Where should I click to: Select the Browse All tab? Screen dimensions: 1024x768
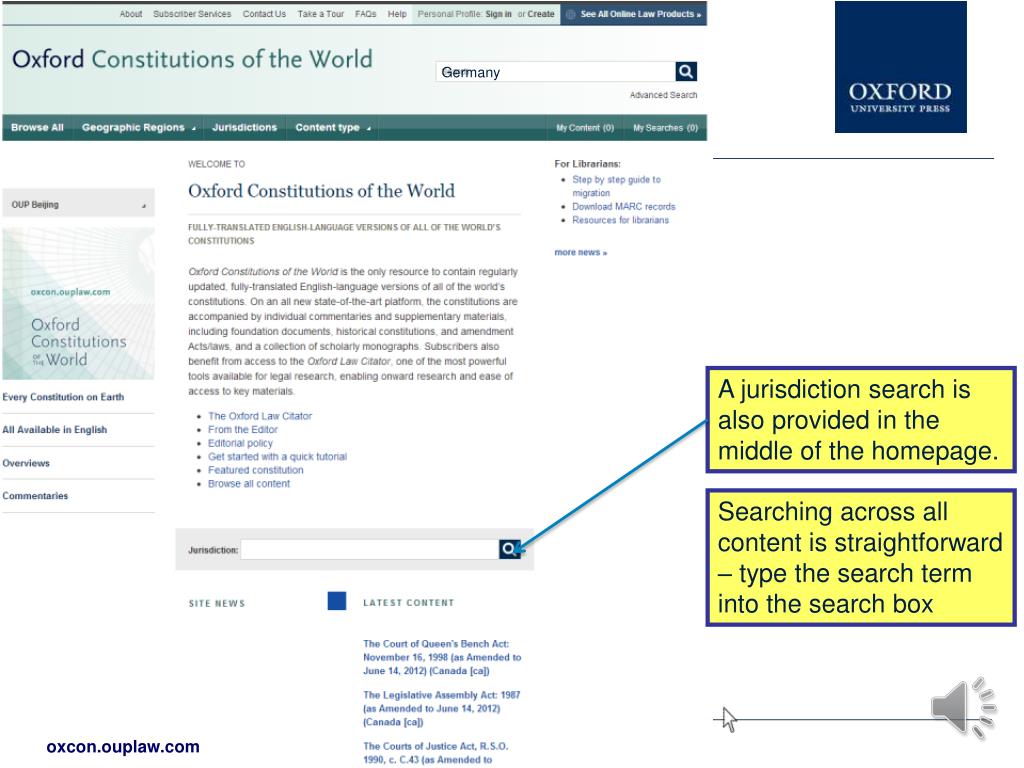37,127
